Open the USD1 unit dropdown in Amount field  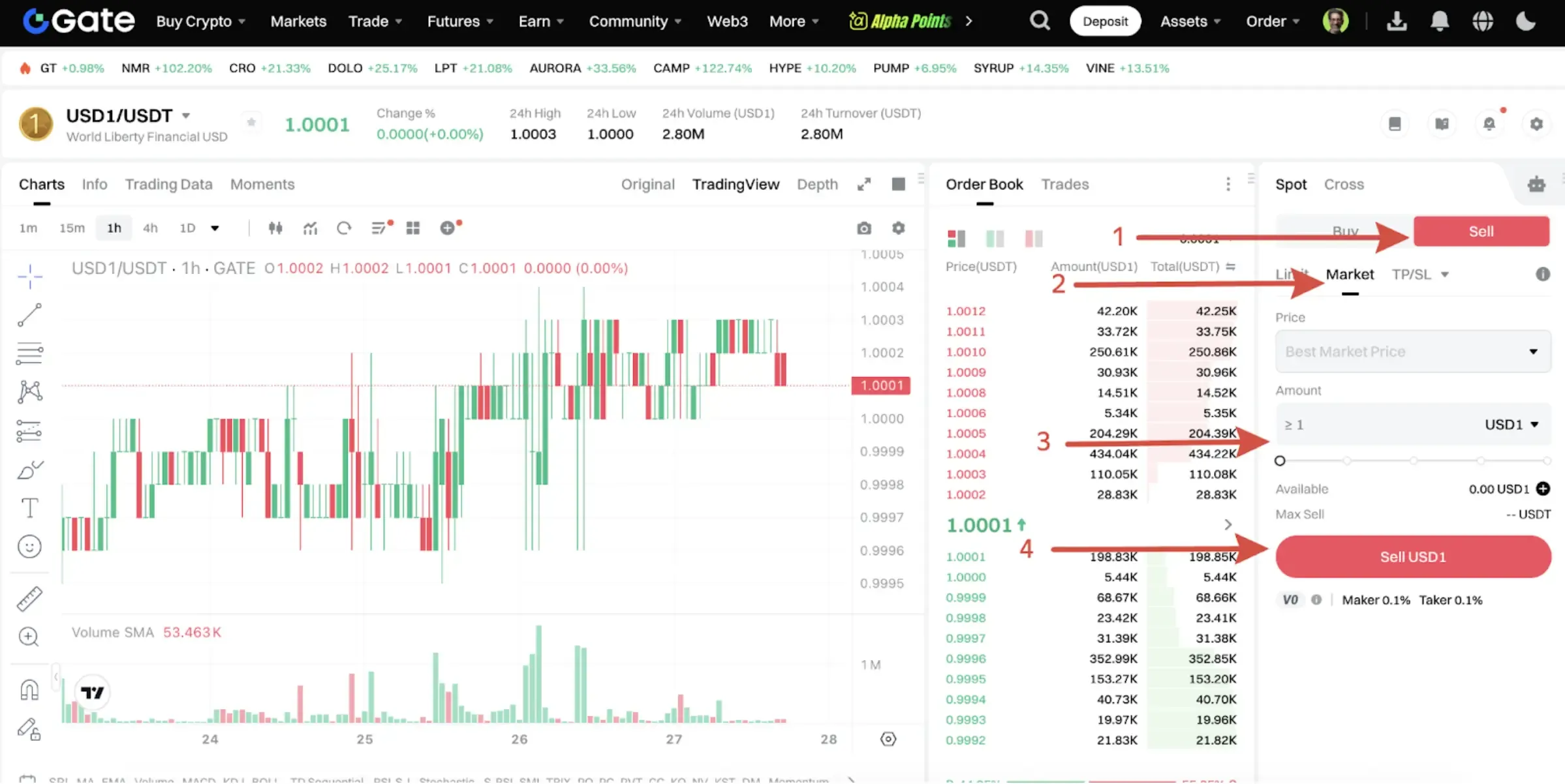(x=1511, y=424)
